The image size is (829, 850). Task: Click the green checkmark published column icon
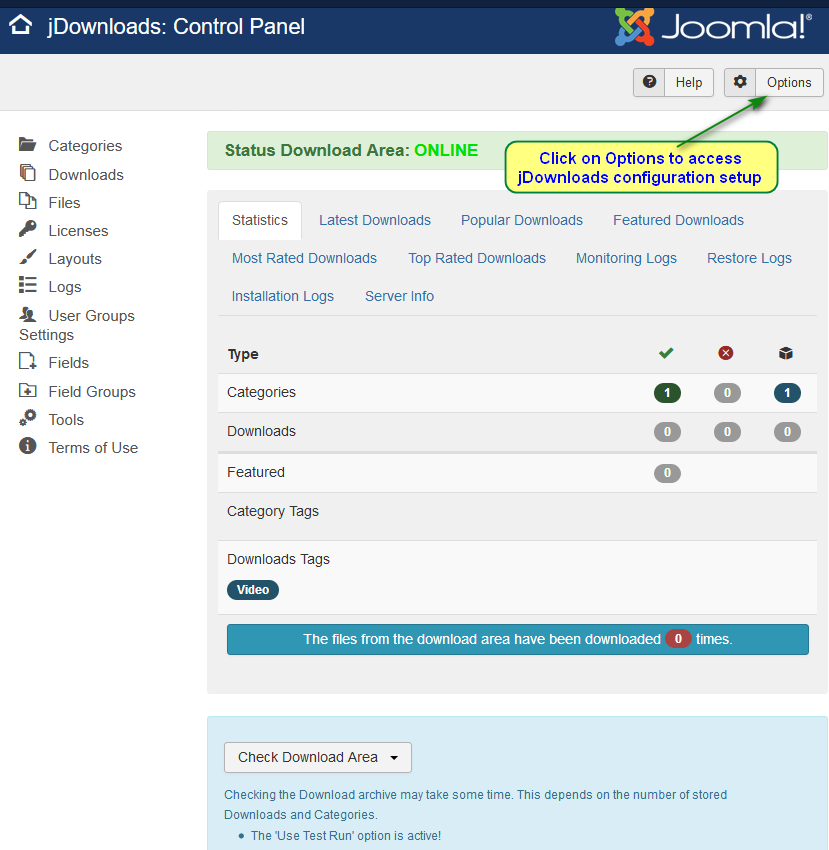click(x=666, y=353)
